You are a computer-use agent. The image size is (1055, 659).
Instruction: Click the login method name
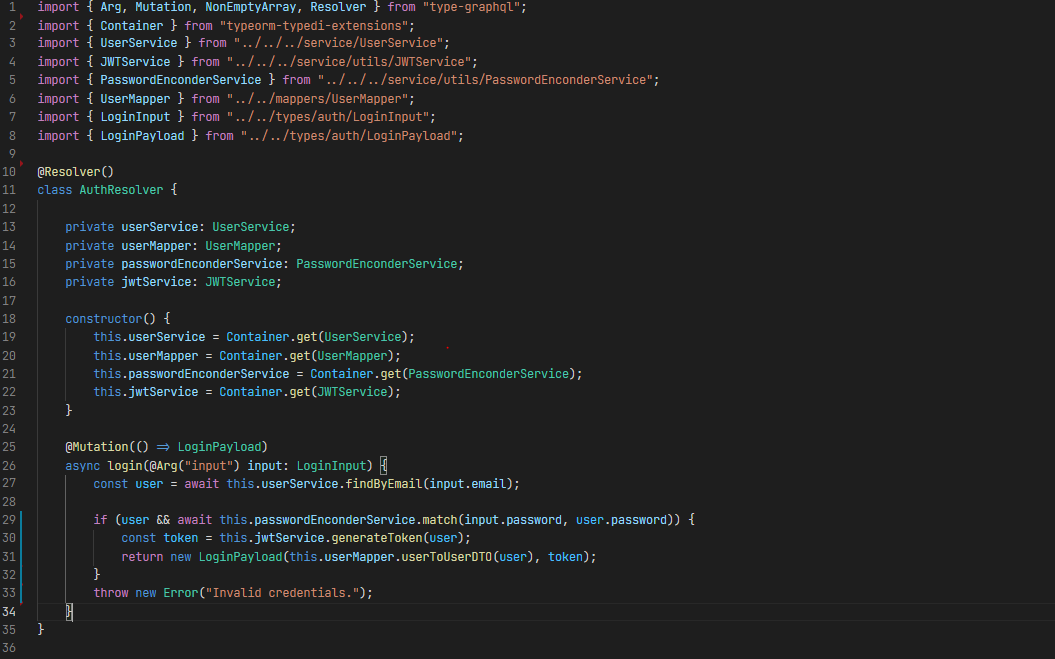point(124,466)
